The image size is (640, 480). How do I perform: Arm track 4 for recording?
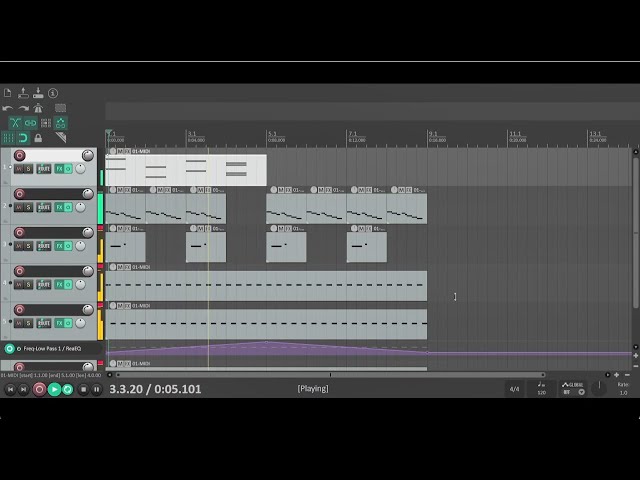point(20,271)
